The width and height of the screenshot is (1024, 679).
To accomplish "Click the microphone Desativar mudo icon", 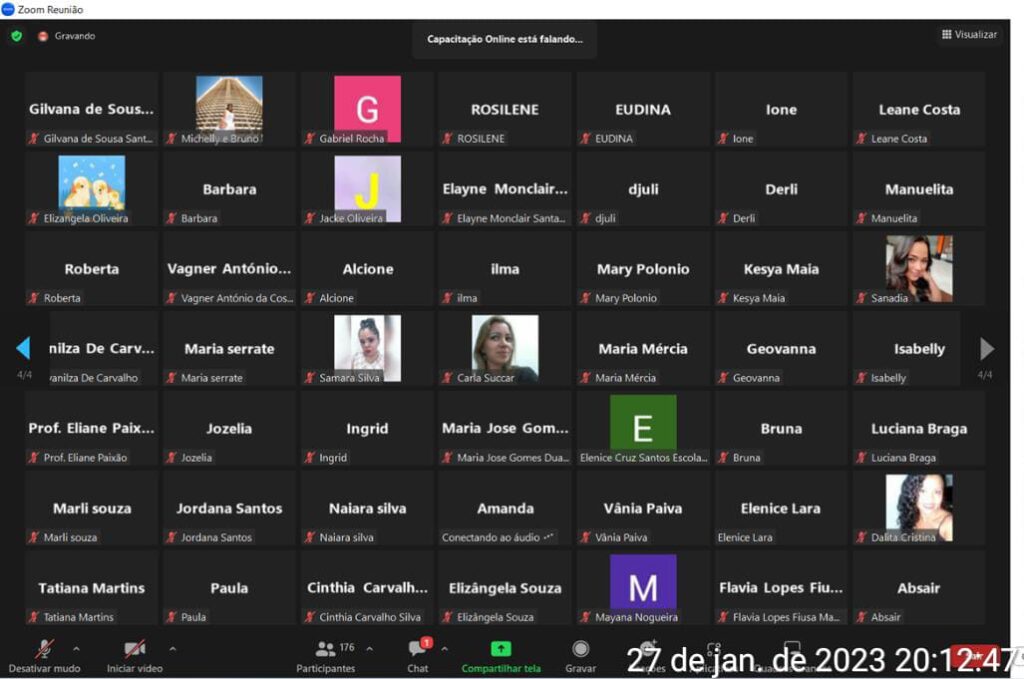I will click(44, 649).
